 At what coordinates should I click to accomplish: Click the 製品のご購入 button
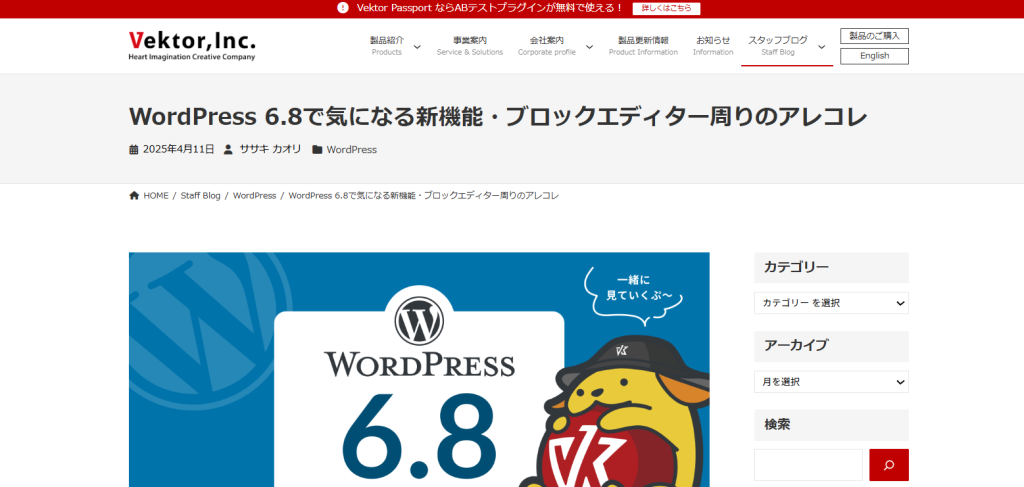[x=874, y=36]
